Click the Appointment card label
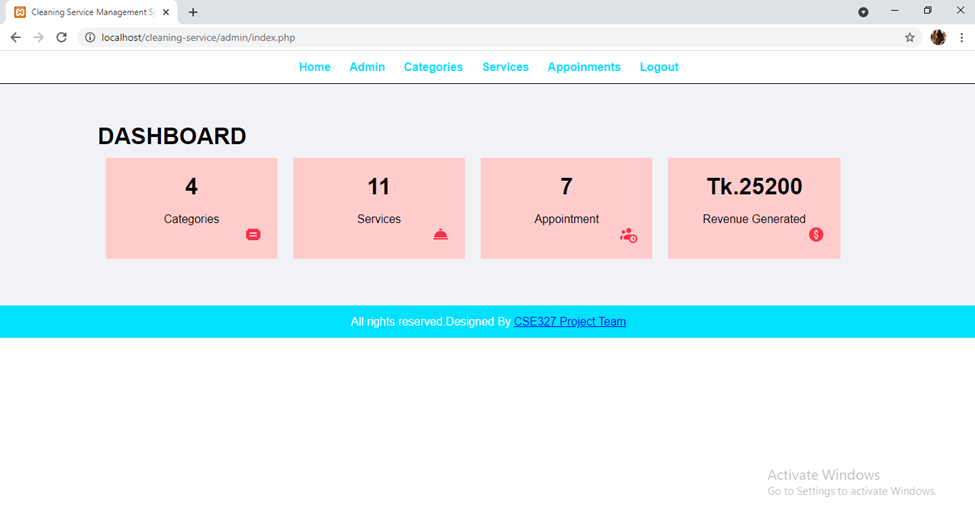Viewport: 975px width, 517px height. tap(566, 219)
